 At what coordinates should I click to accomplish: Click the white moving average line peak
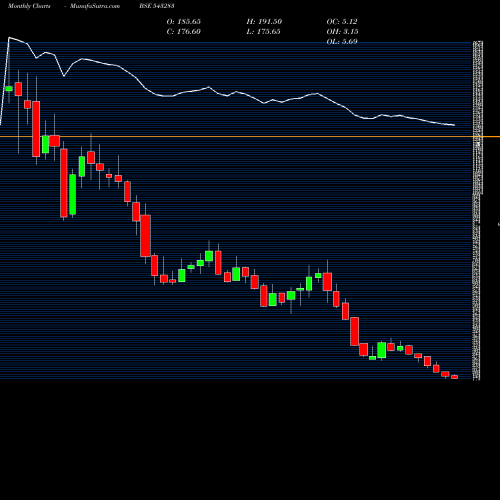pyautogui.click(x=9, y=38)
